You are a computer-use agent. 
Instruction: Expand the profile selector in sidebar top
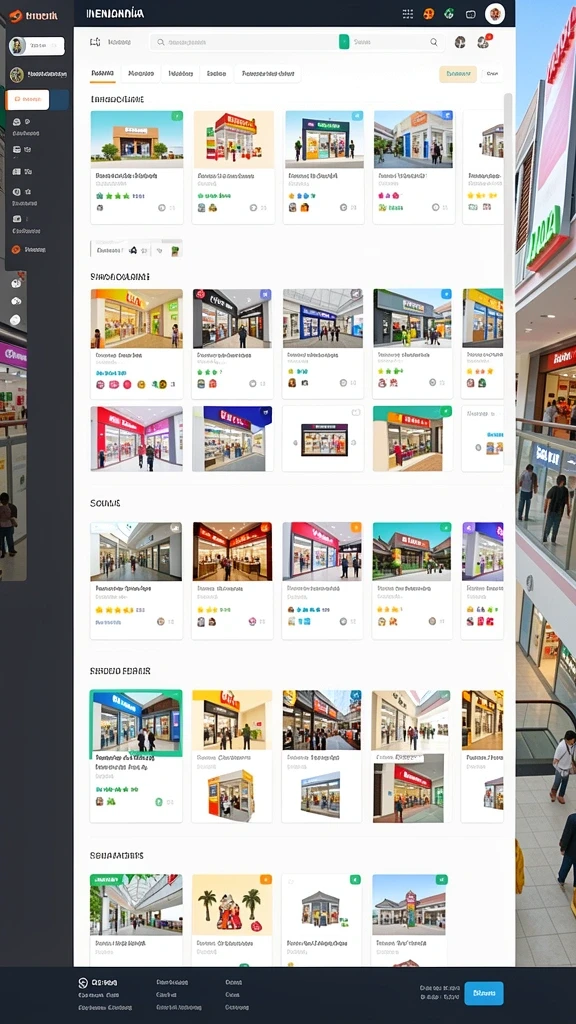click(37, 46)
